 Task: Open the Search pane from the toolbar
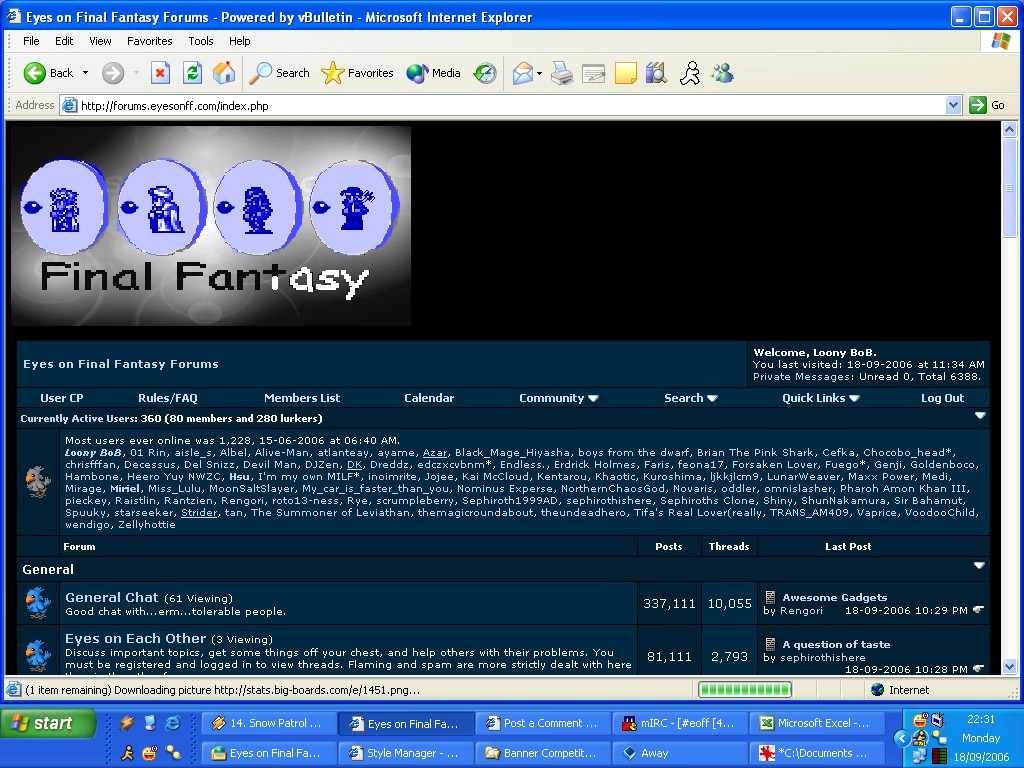[x=280, y=73]
